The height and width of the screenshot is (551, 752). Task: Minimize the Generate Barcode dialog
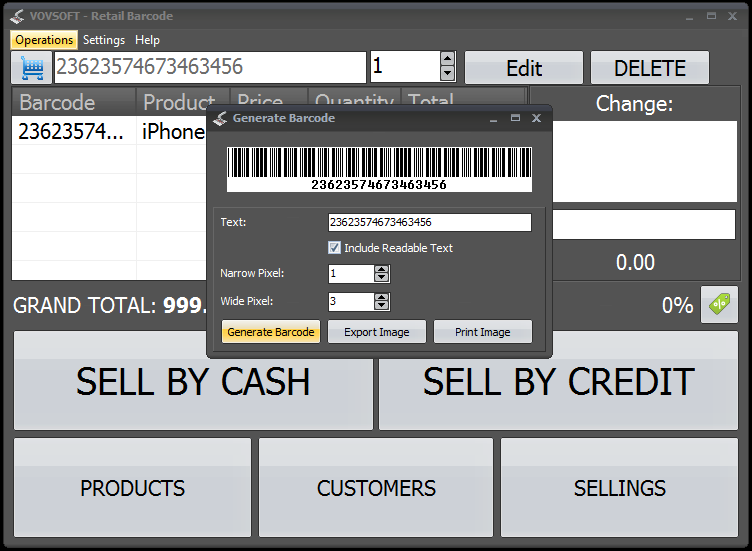click(x=493, y=119)
